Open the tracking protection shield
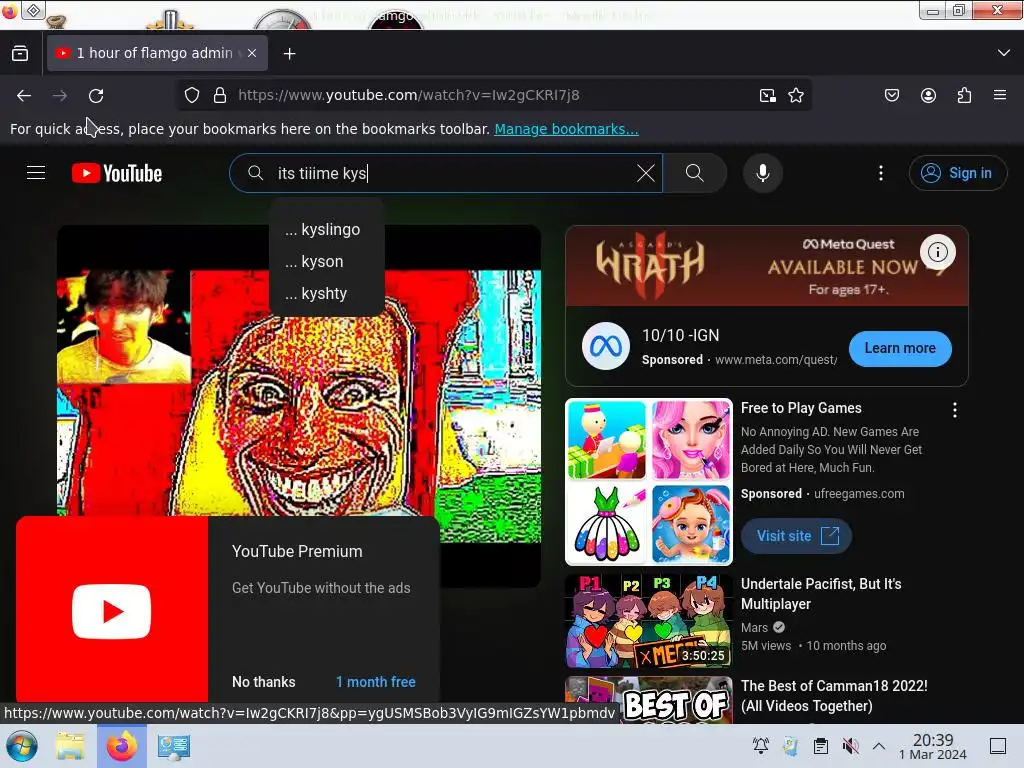The height and width of the screenshot is (768, 1024). 191,95
